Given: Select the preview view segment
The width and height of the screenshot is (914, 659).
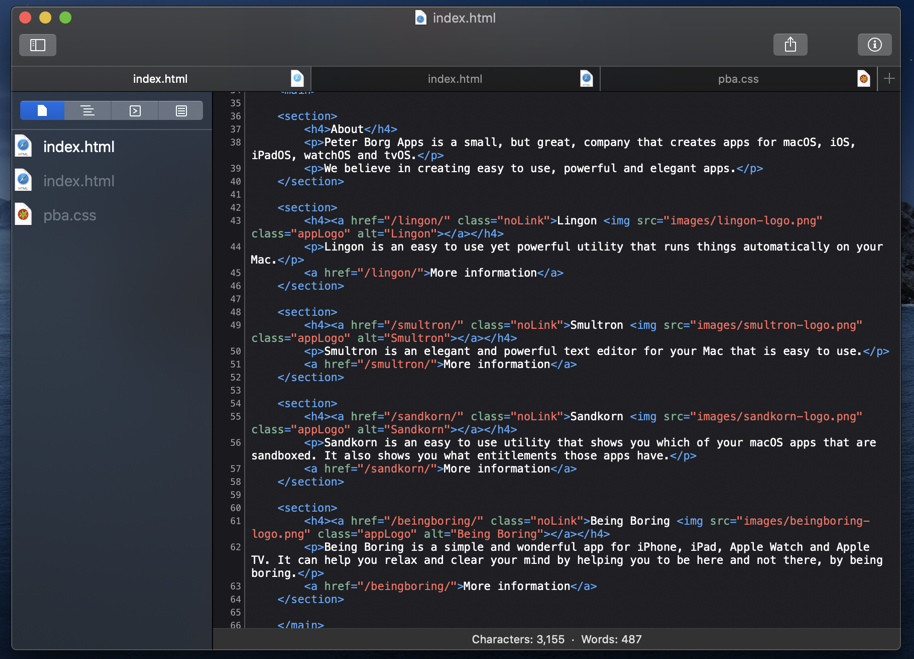Looking at the screenshot, I should (135, 111).
